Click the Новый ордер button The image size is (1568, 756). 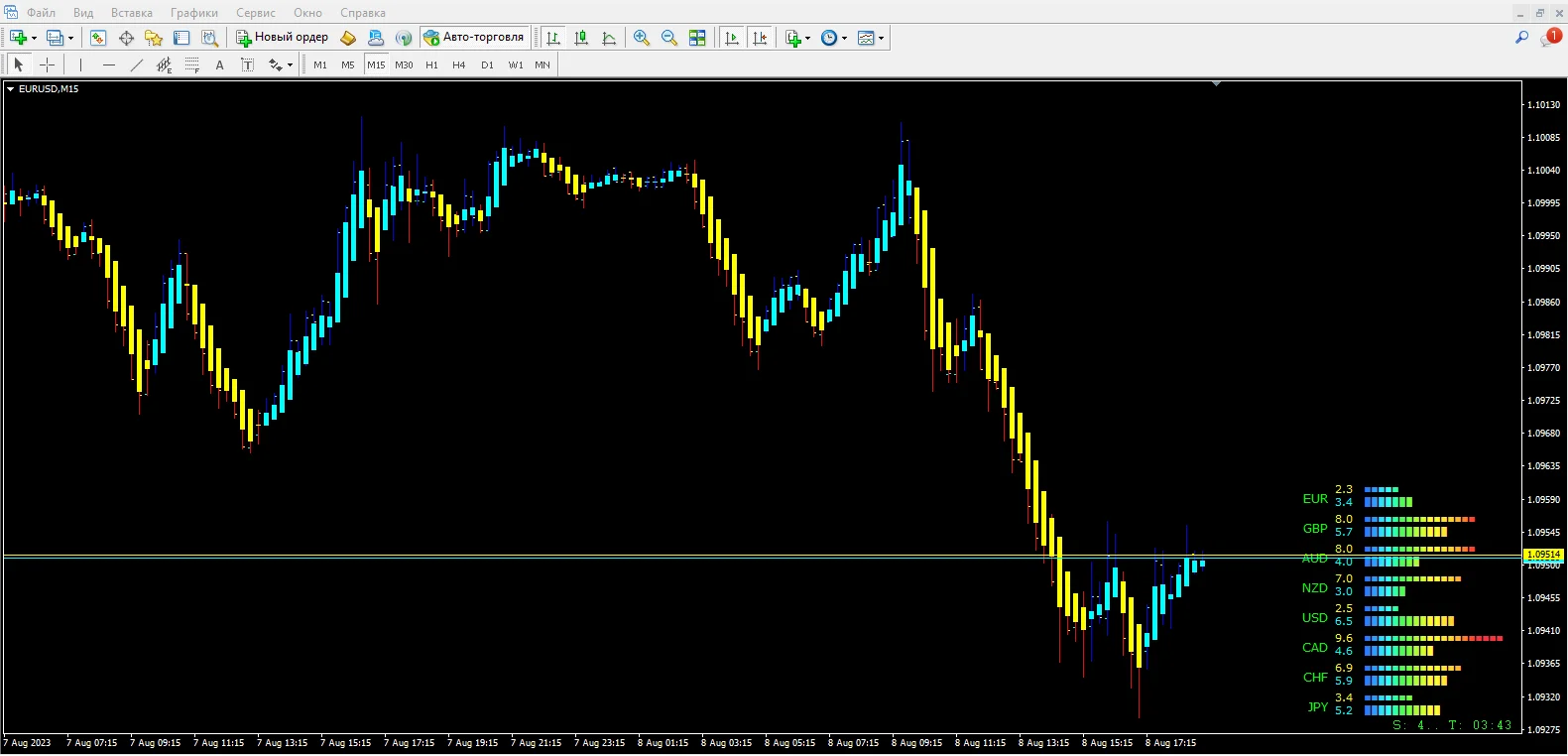pyautogui.click(x=283, y=38)
